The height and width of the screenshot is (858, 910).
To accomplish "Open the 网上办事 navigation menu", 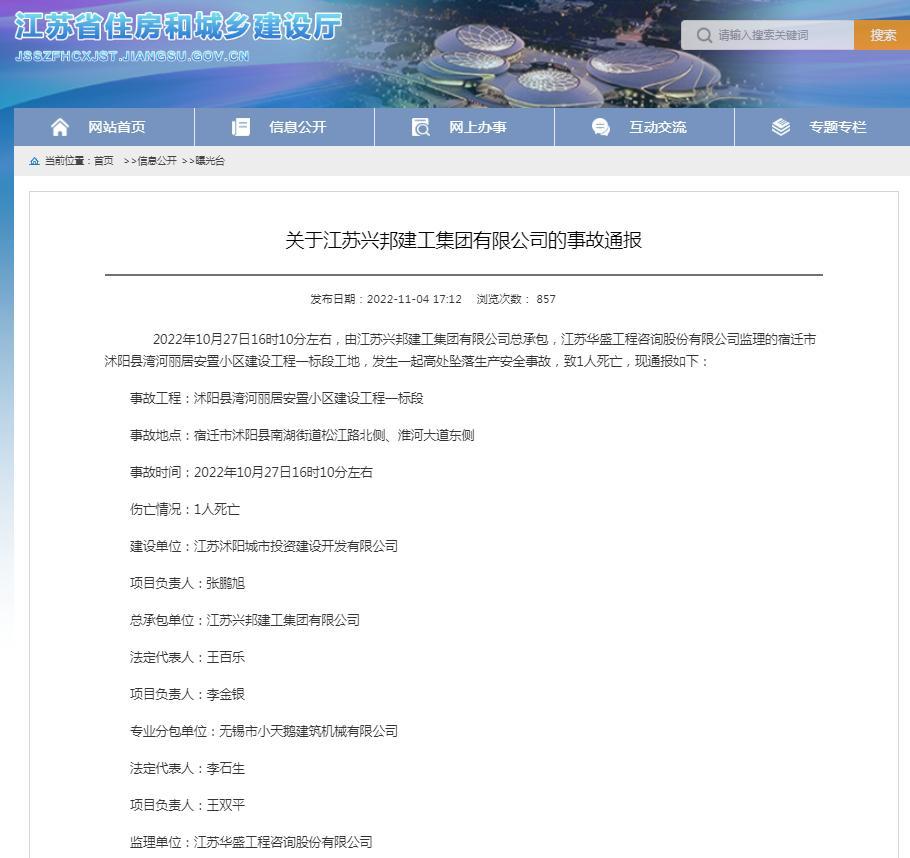I will point(464,127).
